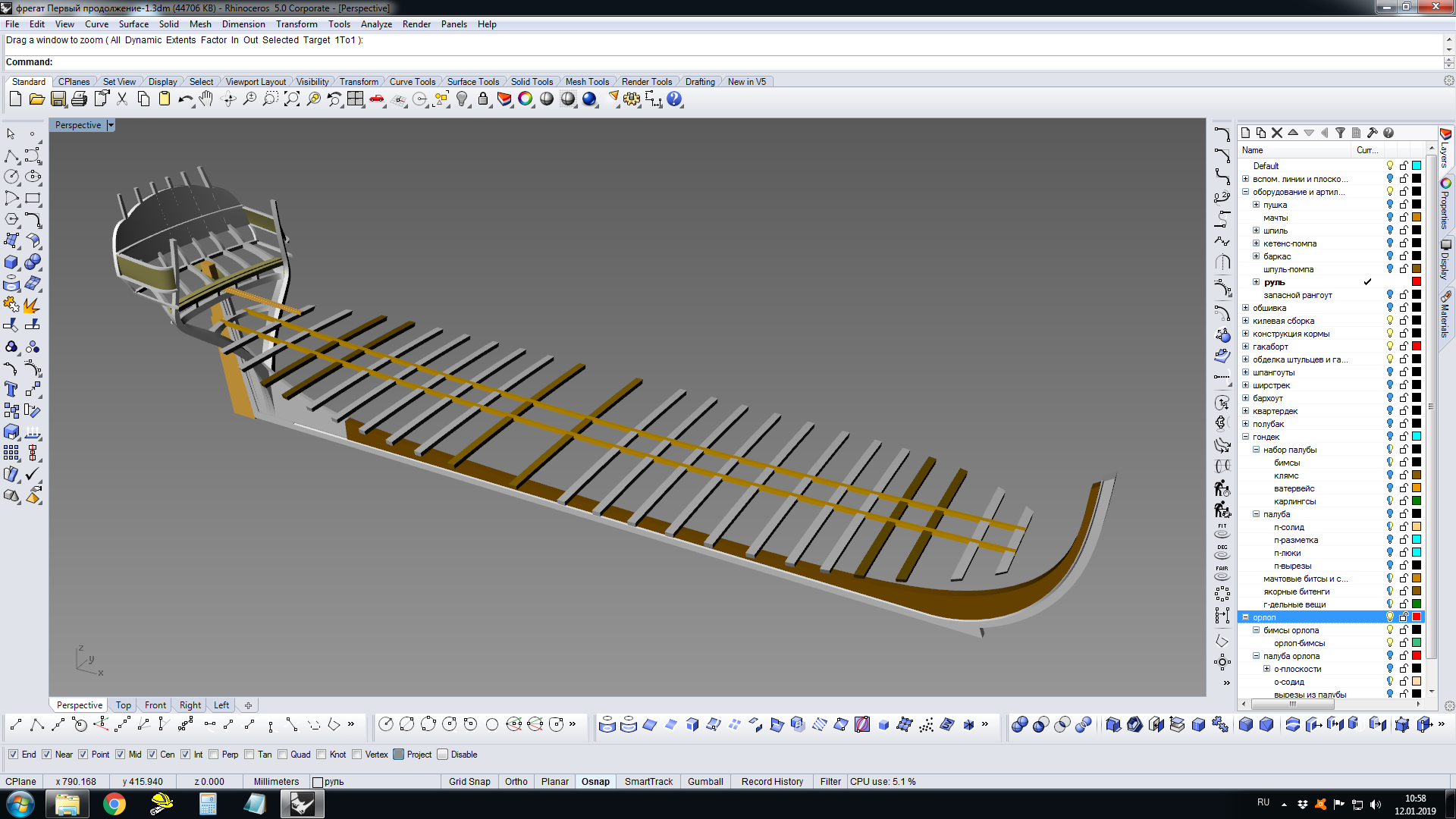
Task: Open Options gear icon in toolbar
Action: tap(632, 99)
